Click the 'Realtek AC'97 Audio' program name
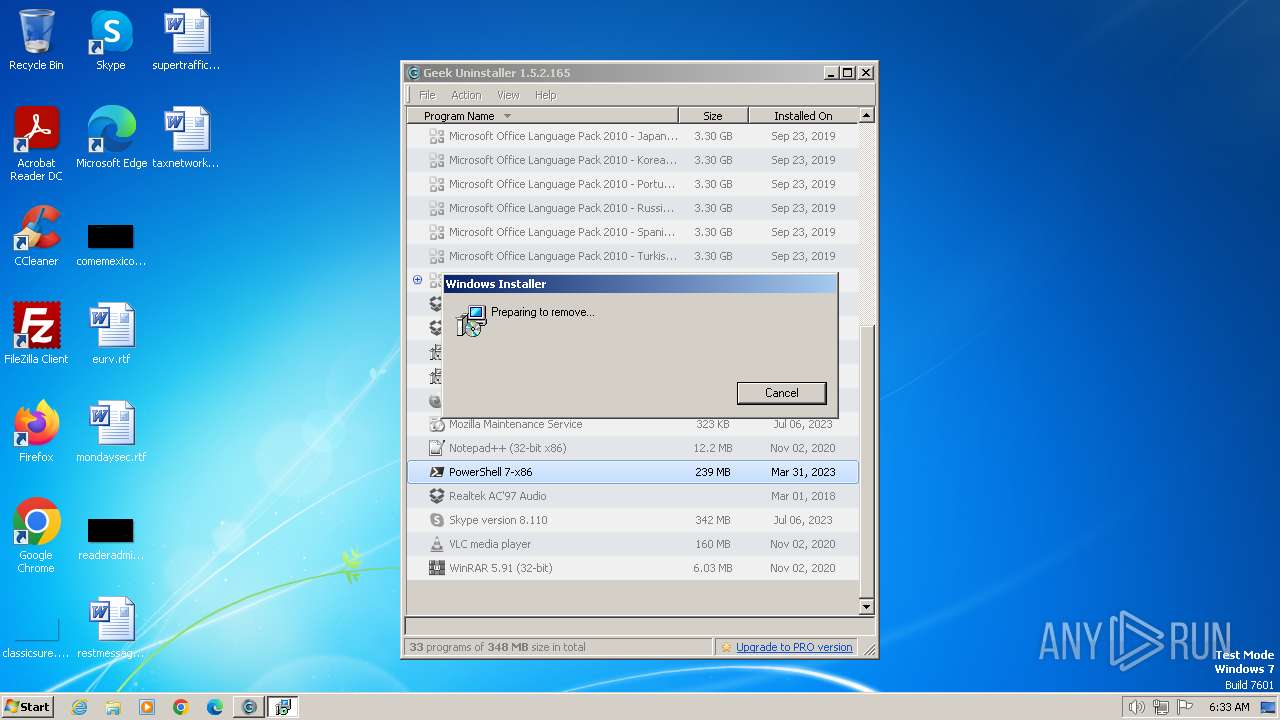 [x=497, y=496]
